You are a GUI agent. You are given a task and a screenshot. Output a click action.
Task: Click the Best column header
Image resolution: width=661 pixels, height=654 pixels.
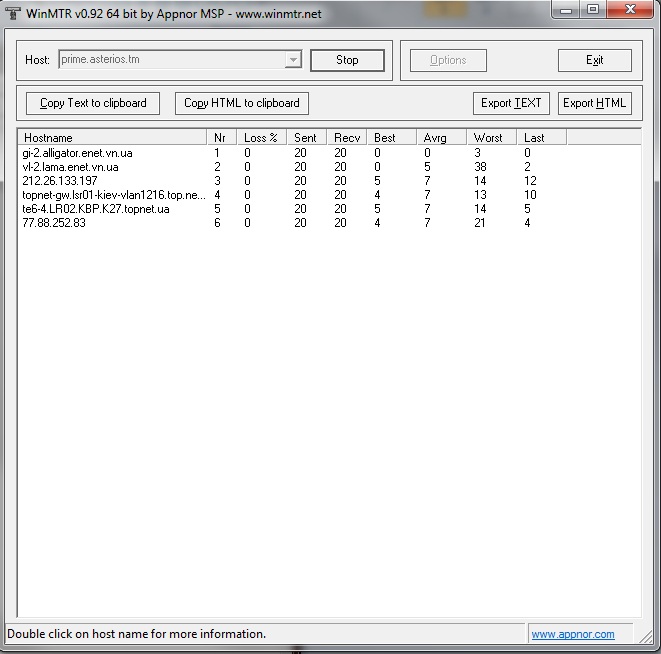click(392, 138)
